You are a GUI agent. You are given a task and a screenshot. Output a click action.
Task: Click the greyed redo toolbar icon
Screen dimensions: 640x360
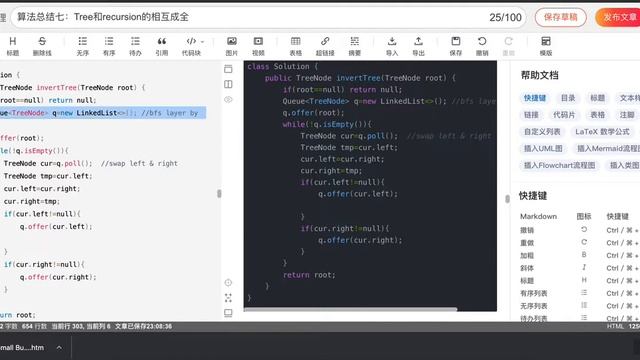[509, 46]
